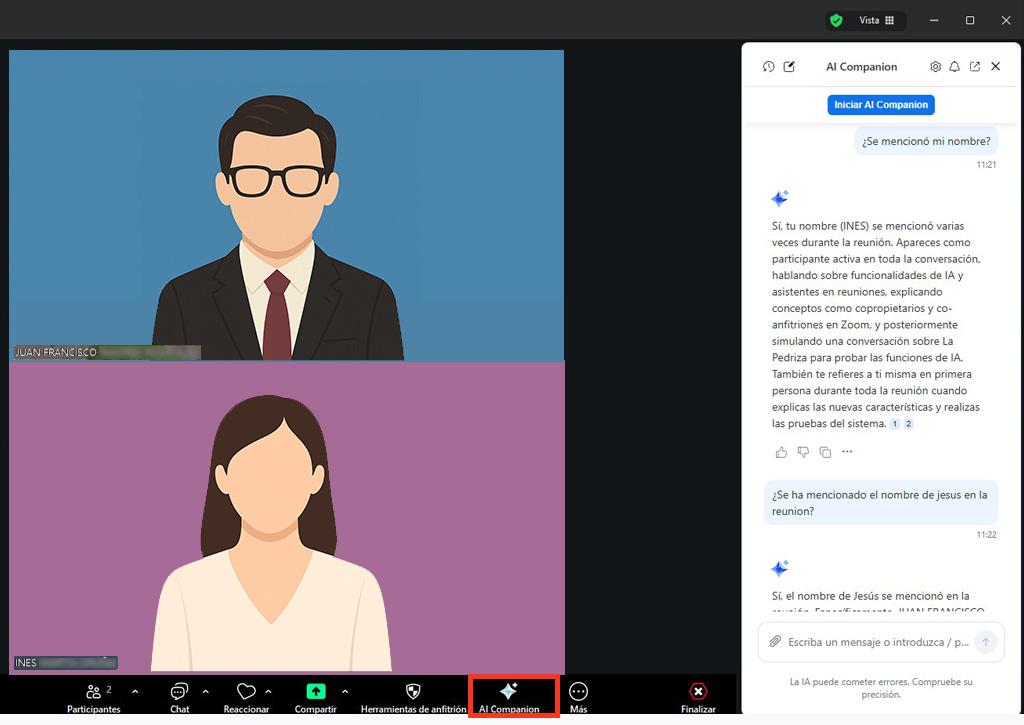Screen dimensions: 1024x725
Task: Select JUAN FRANCISCO's video tile
Action: 286,205
